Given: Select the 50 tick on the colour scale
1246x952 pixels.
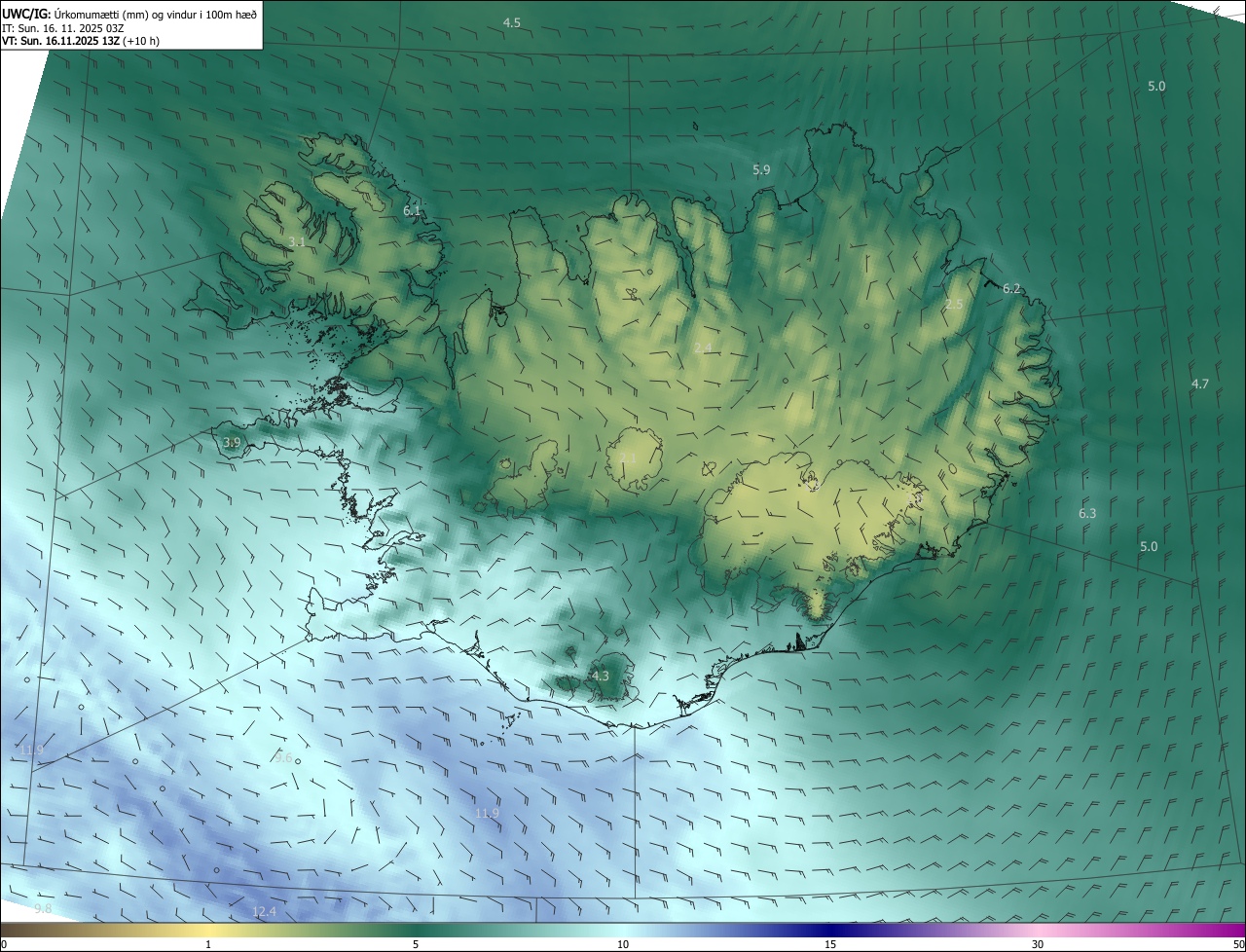Looking at the screenshot, I should point(1238,944).
